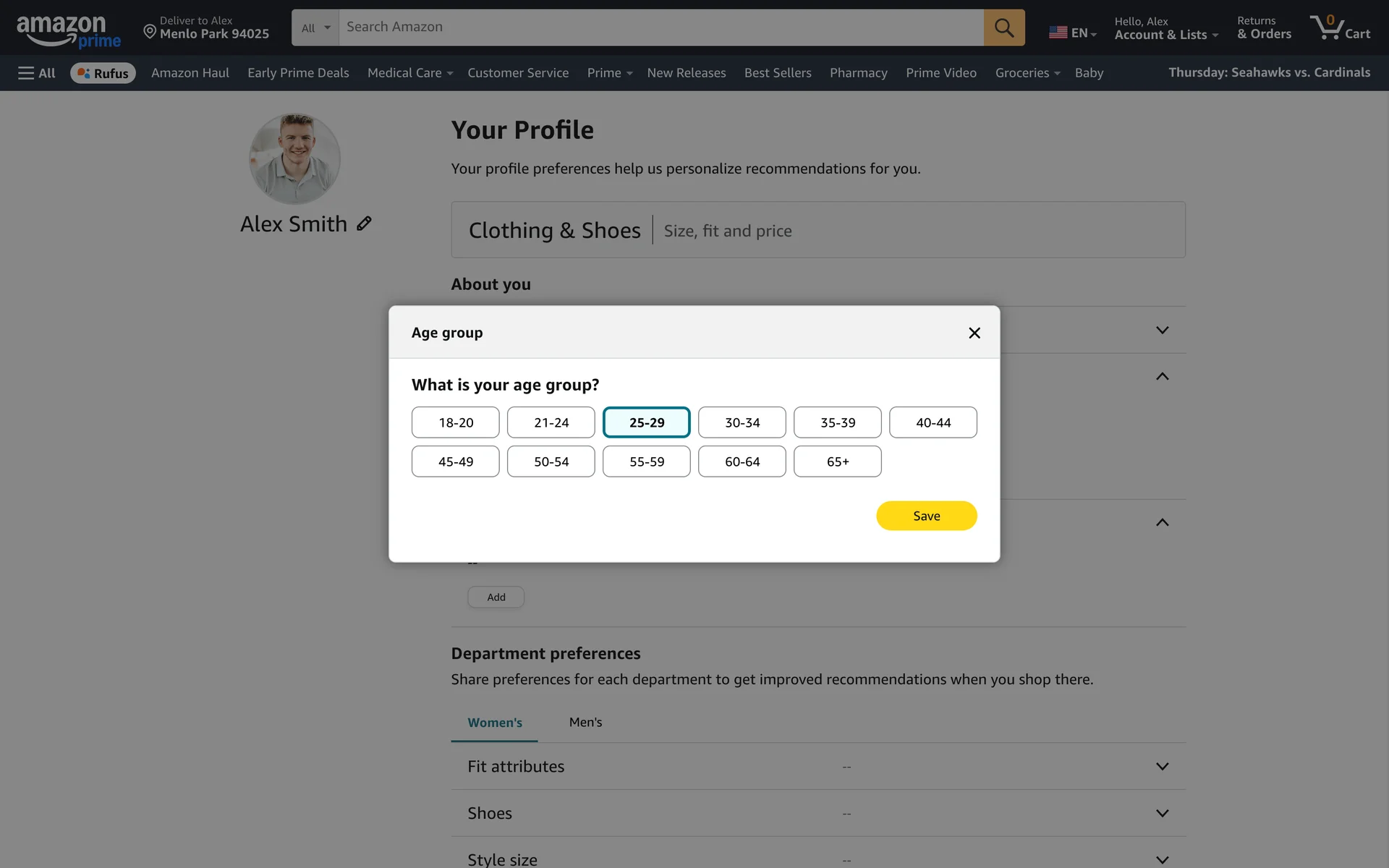Expand the Fit attributes row
This screenshot has height=868, width=1389.
1162,766
